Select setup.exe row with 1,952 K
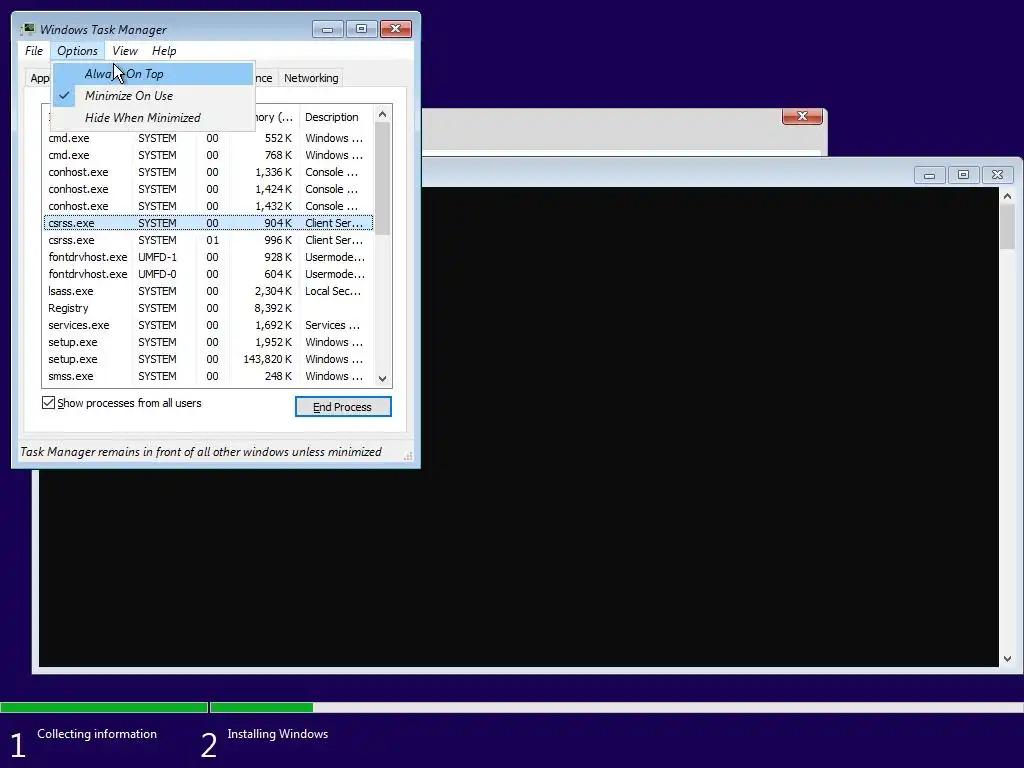 click(x=208, y=342)
